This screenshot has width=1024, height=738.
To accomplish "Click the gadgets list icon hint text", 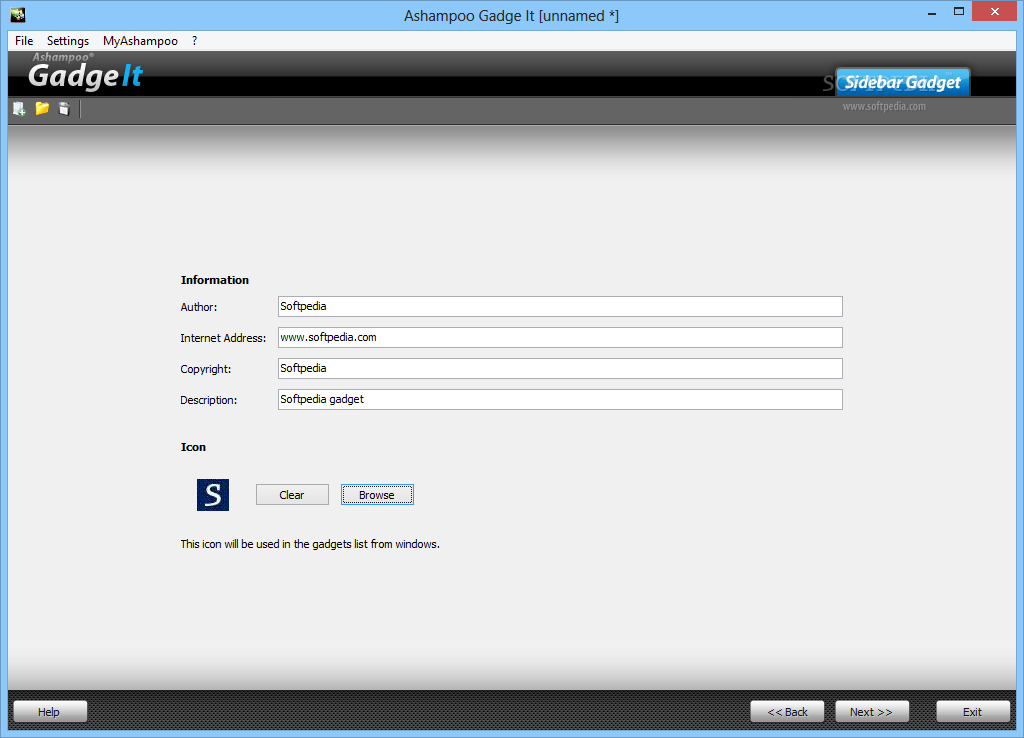I will tap(310, 544).
